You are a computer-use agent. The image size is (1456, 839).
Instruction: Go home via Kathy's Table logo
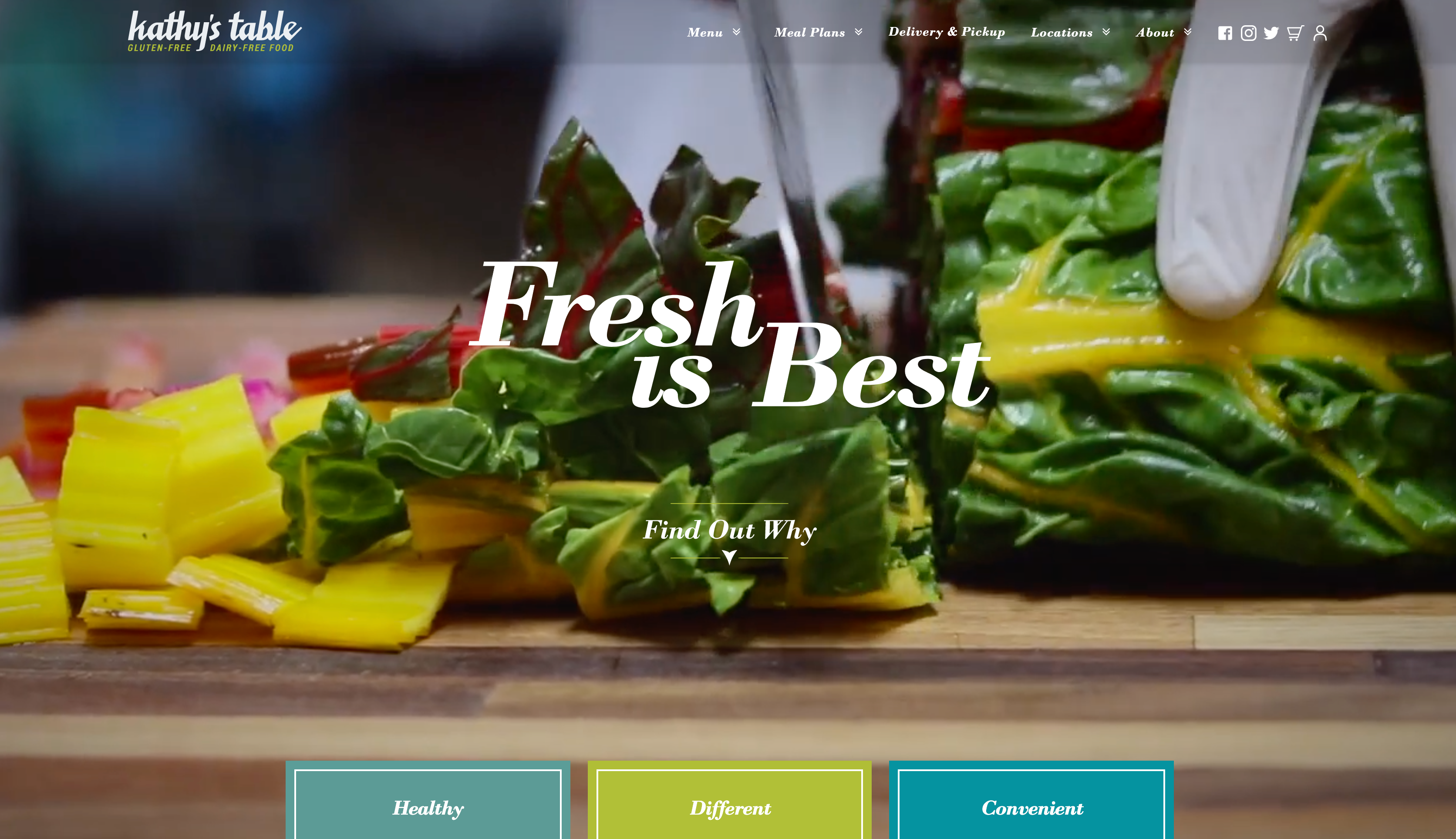(x=214, y=31)
